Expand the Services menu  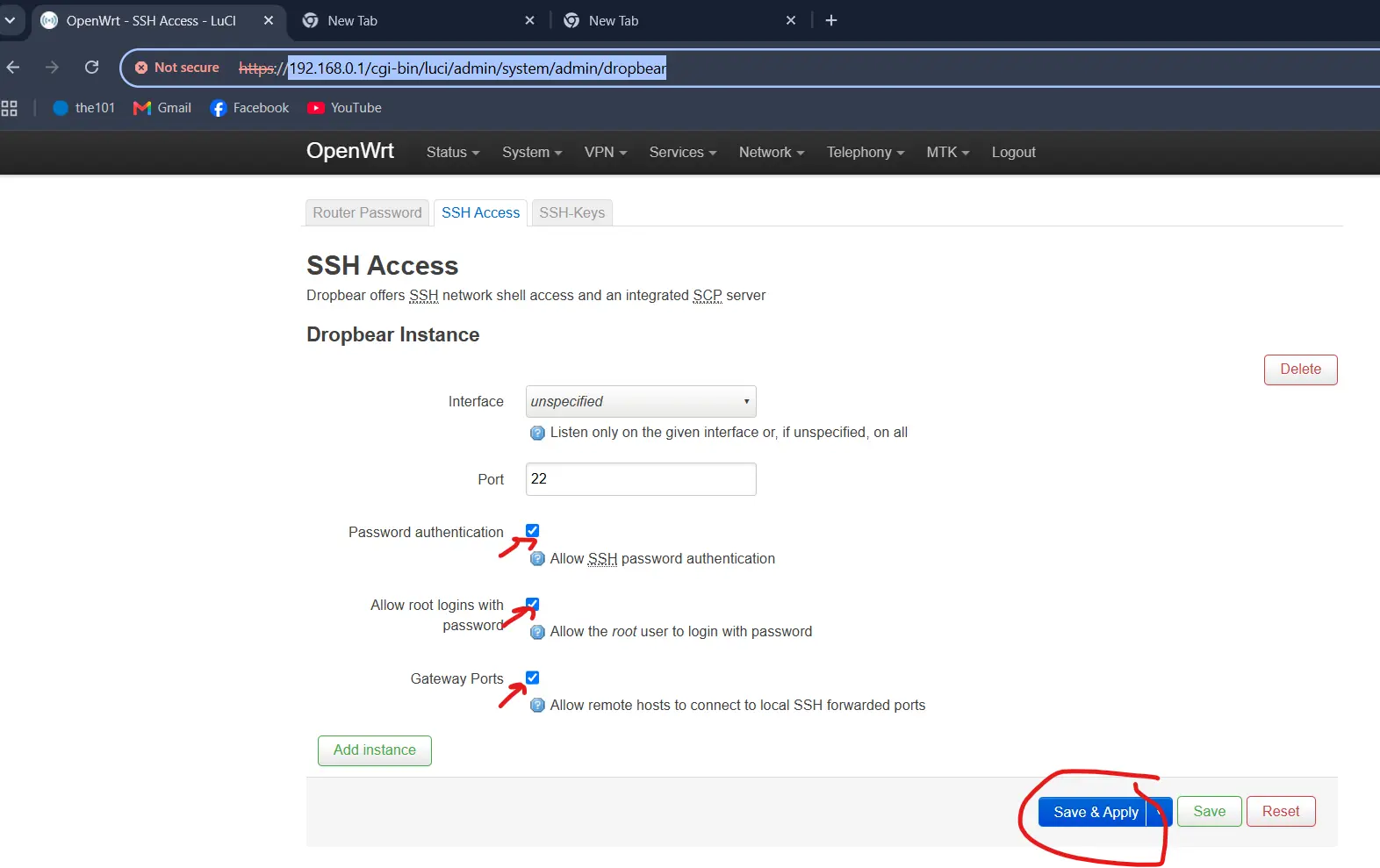coord(683,153)
